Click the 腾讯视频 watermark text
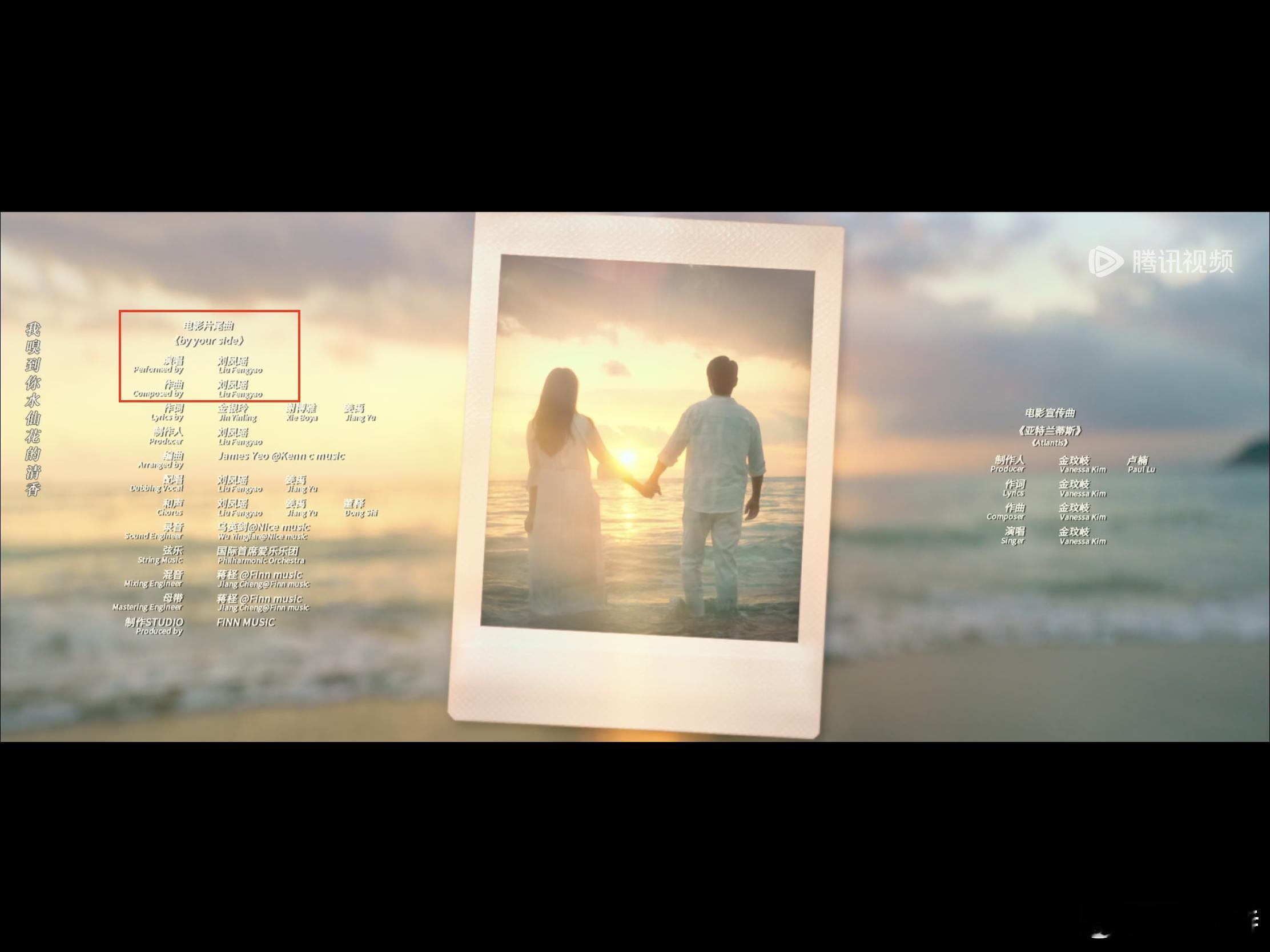1270x952 pixels. (1182, 261)
